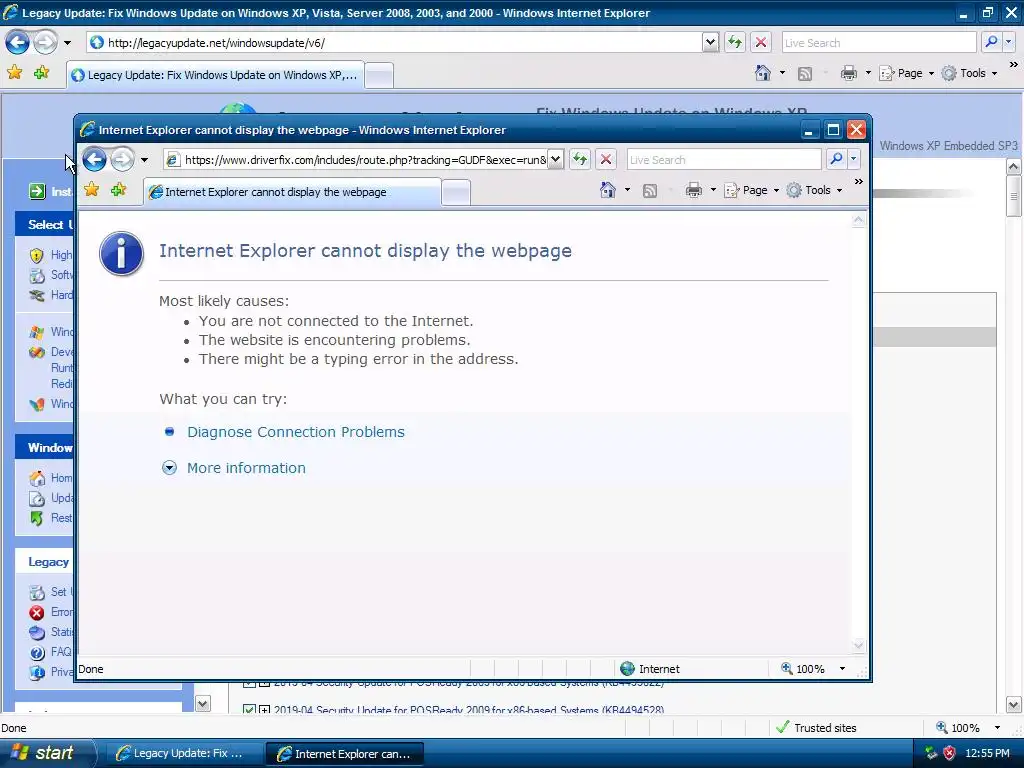Select the Errors sidebar icon
1024x768 pixels.
point(37,613)
